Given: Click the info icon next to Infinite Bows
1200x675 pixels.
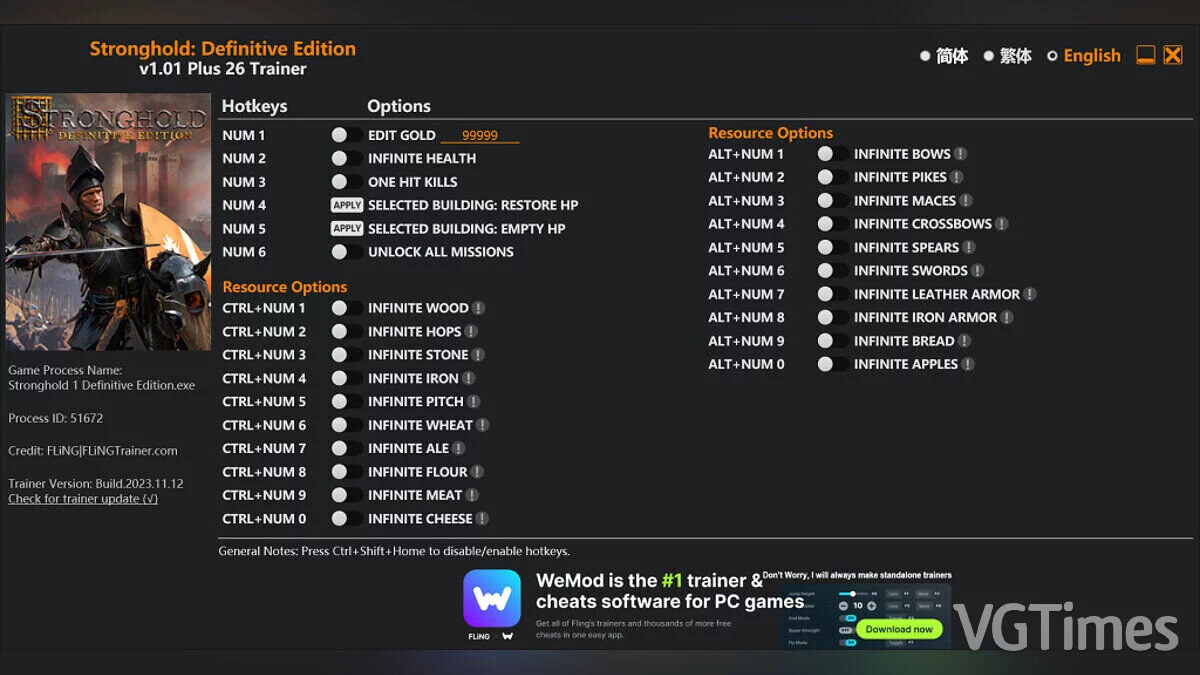Looking at the screenshot, I should pos(960,154).
